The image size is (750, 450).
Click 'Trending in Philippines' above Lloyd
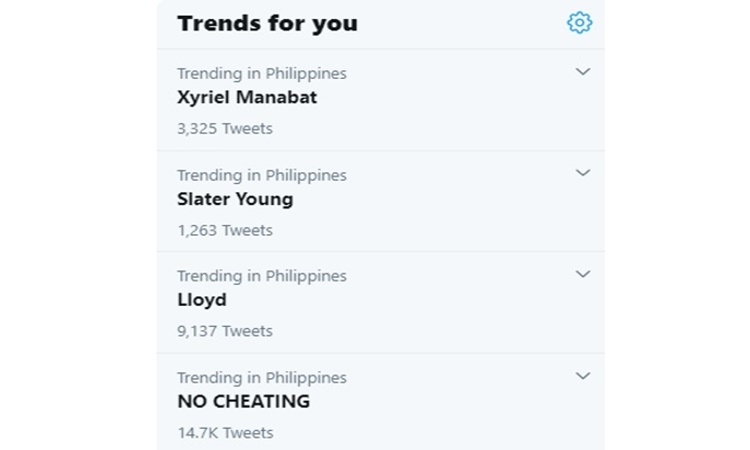[x=262, y=276]
